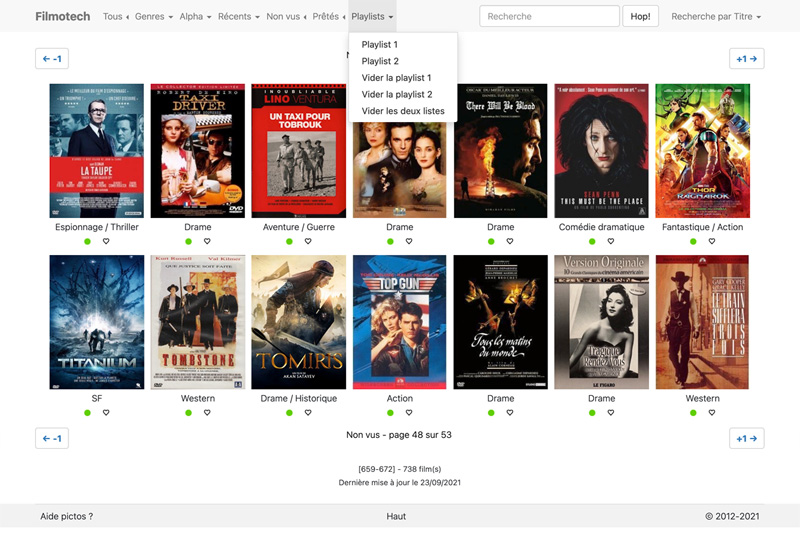Toggle green dot under Titanium
800x560 pixels.
[x=88, y=413]
